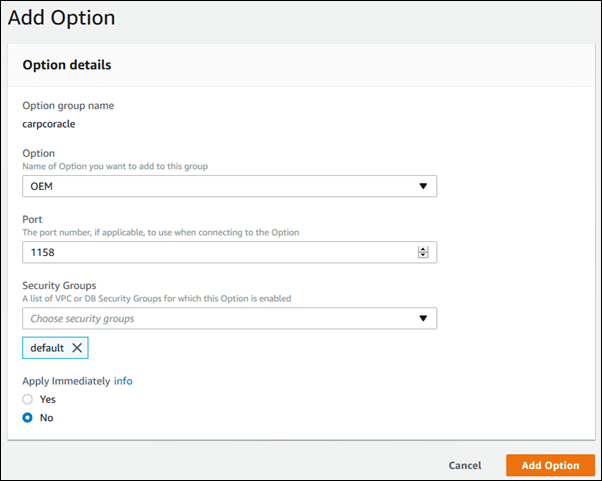Click the Security Groups dropdown arrow icon

[423, 318]
